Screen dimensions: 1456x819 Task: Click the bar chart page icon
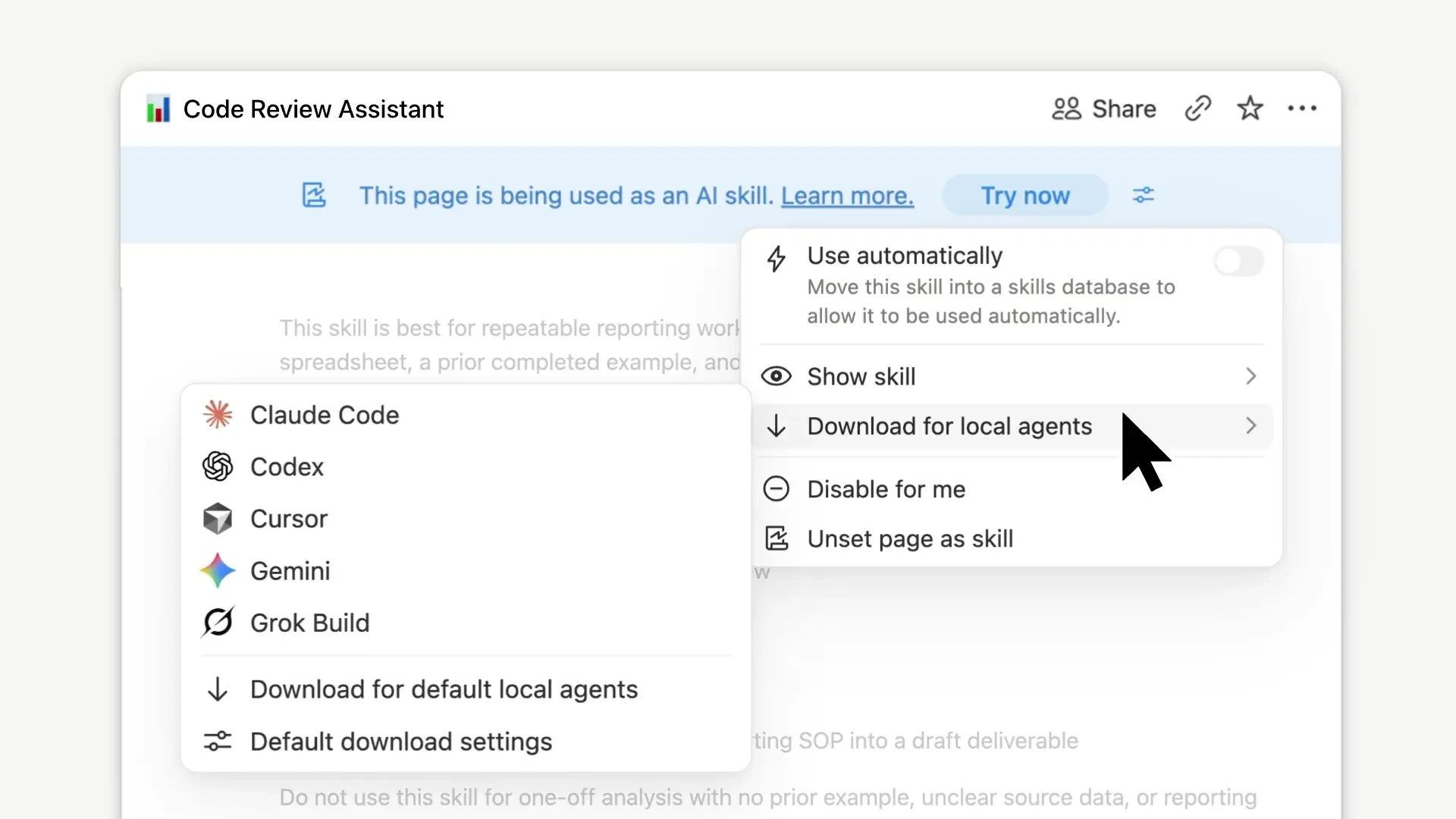(x=158, y=109)
